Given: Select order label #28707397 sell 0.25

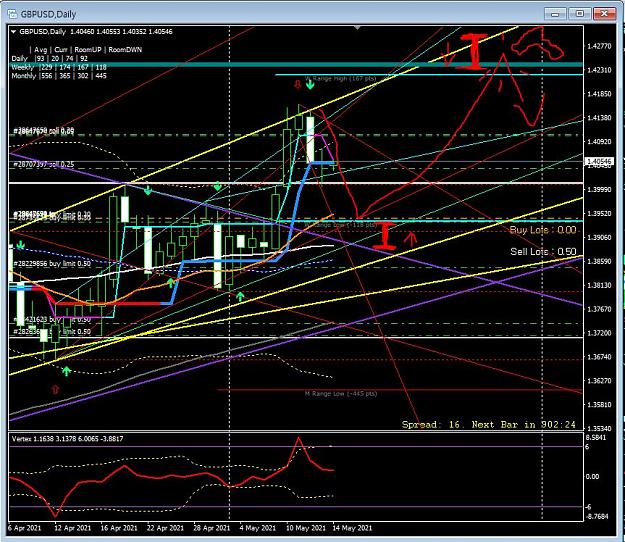Looking at the screenshot, I should [x=44, y=164].
